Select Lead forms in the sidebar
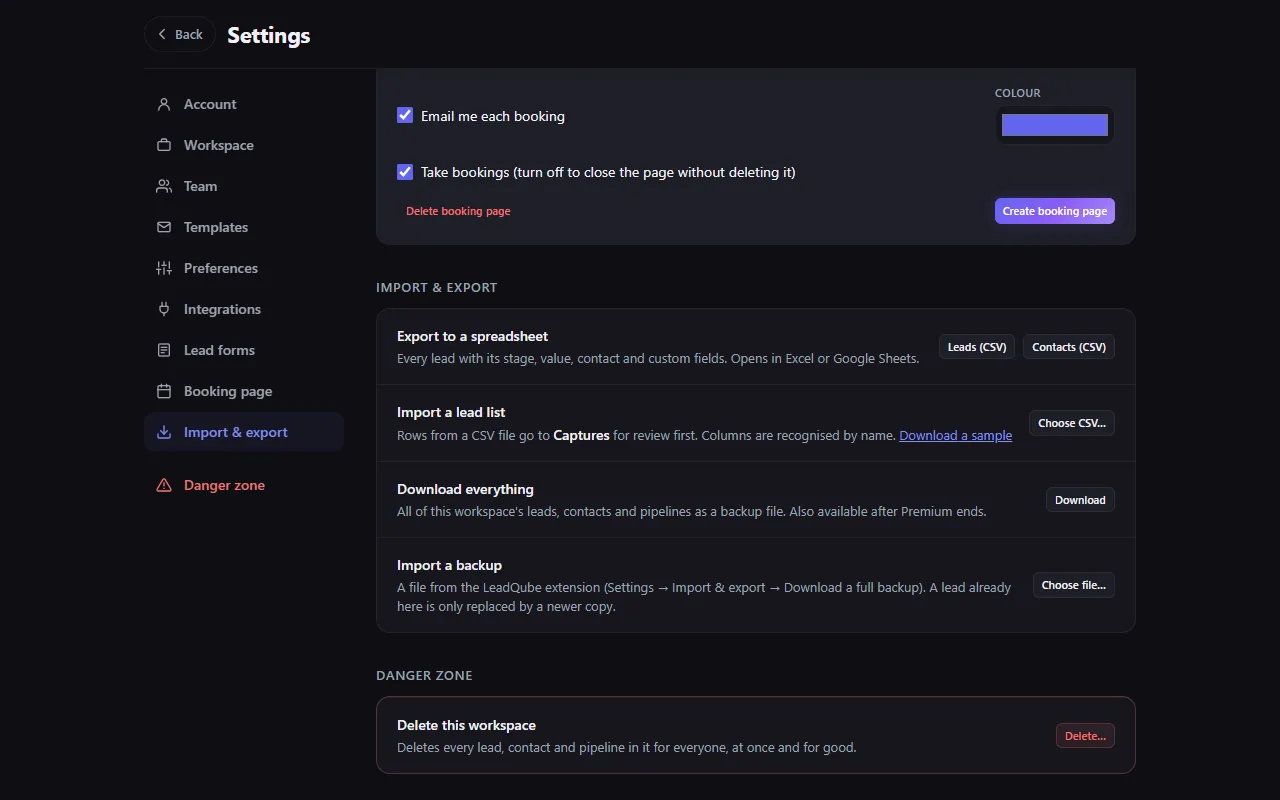This screenshot has height=800, width=1280. [x=244, y=350]
